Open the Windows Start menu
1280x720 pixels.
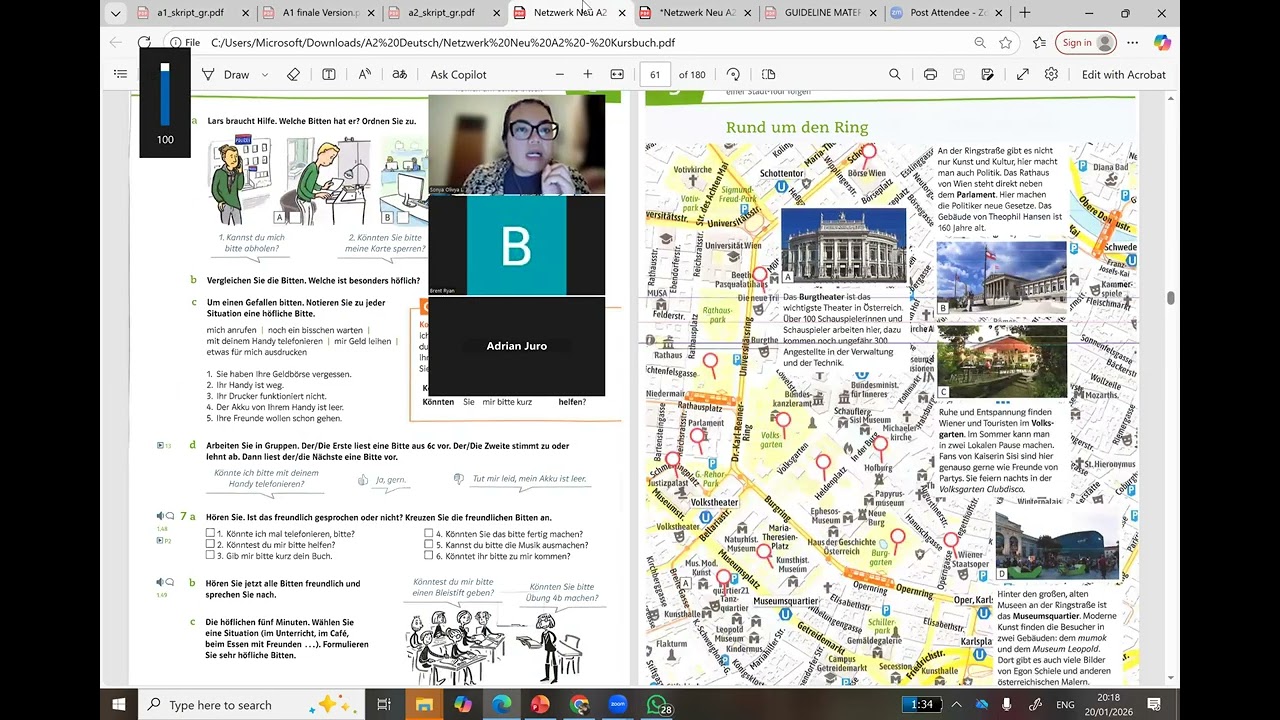coord(119,705)
